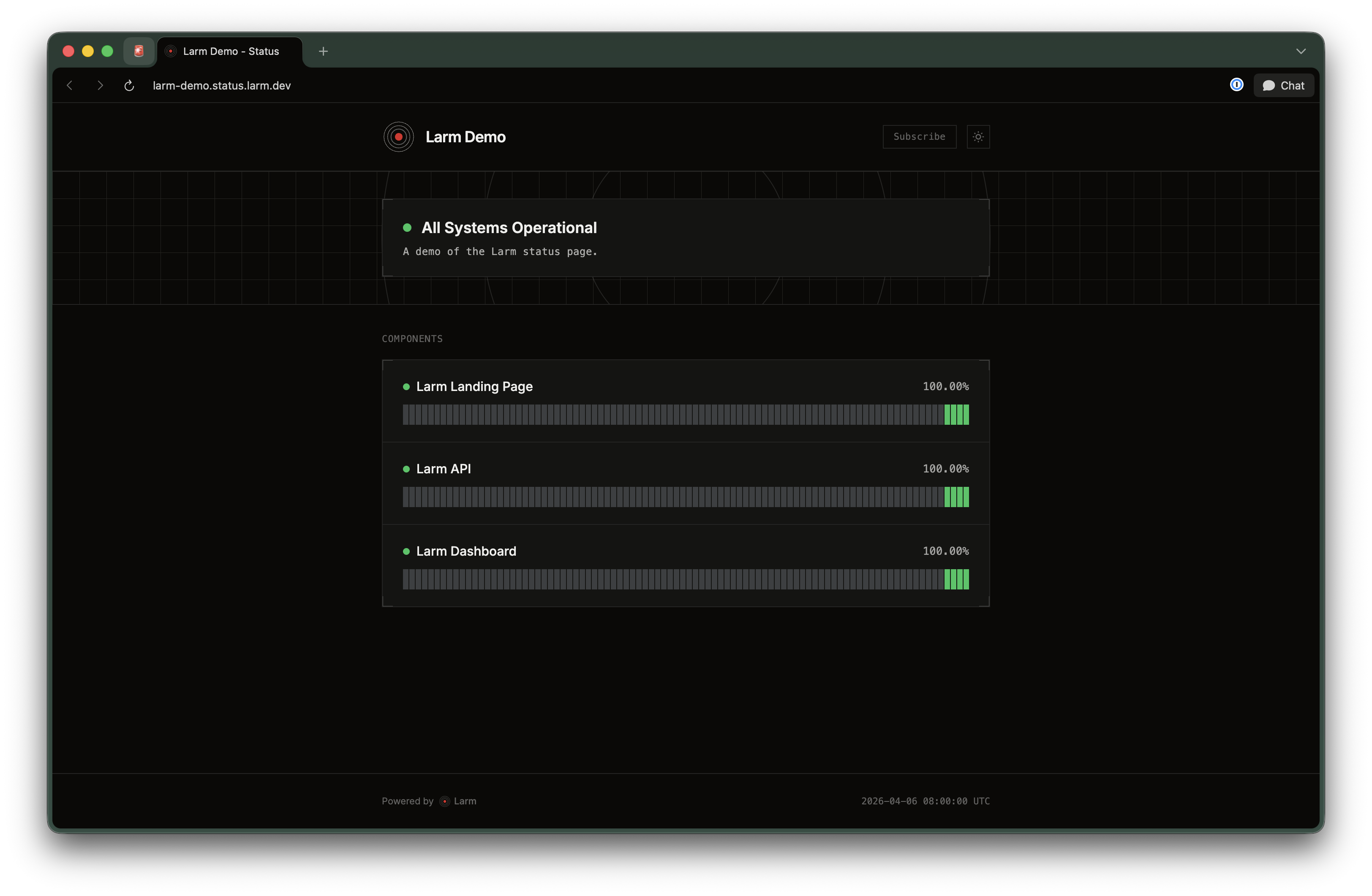The height and width of the screenshot is (896, 1372).
Task: Click the browser forward arrow
Action: 100,86
